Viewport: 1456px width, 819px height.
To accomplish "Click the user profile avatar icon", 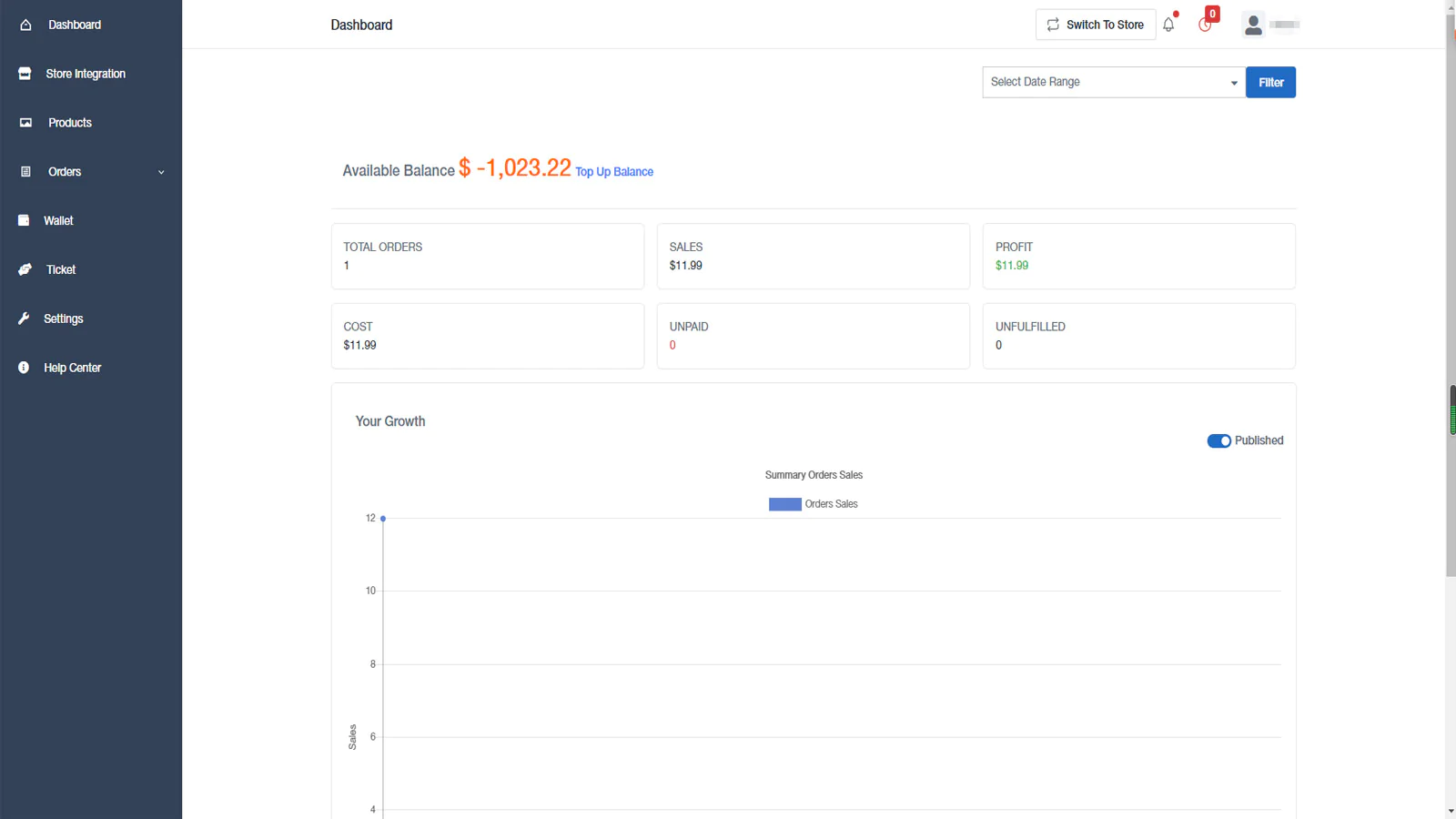I will pos(1253,25).
